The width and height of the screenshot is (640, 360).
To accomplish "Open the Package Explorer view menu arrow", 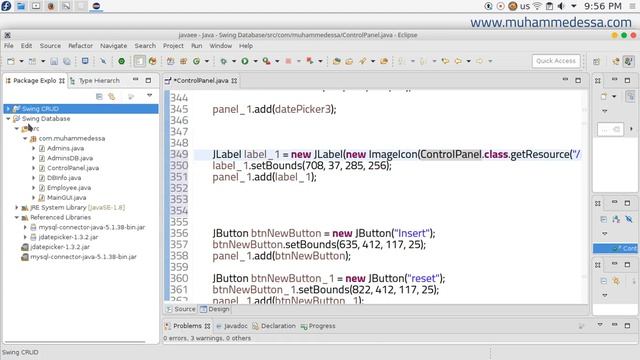I will [149, 96].
